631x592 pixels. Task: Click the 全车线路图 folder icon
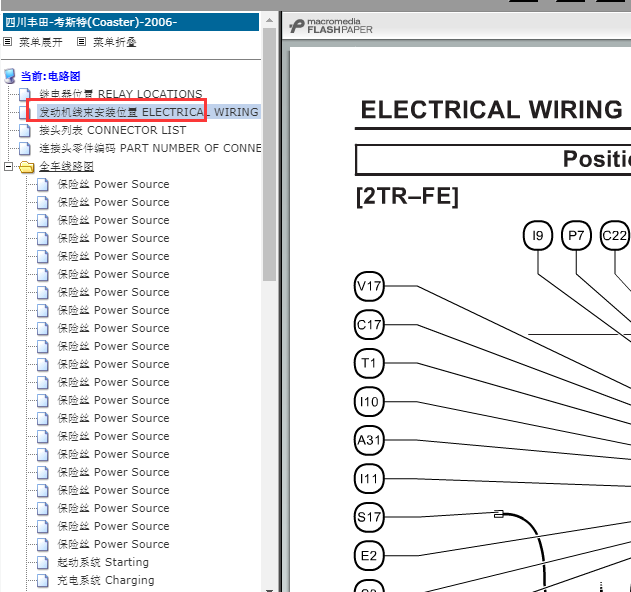[27, 167]
